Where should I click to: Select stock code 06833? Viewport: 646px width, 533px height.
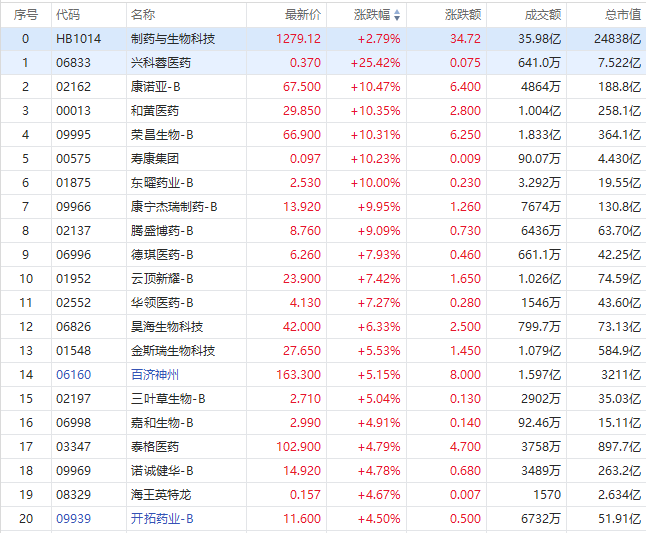coord(73,63)
